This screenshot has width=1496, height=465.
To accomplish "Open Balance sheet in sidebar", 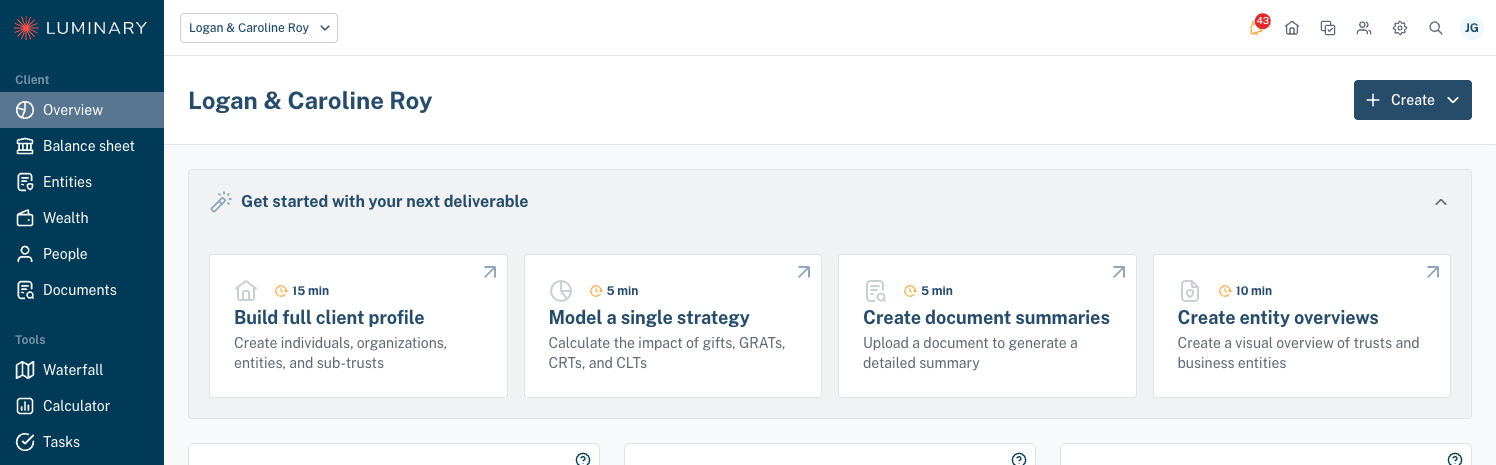I will click(82, 146).
